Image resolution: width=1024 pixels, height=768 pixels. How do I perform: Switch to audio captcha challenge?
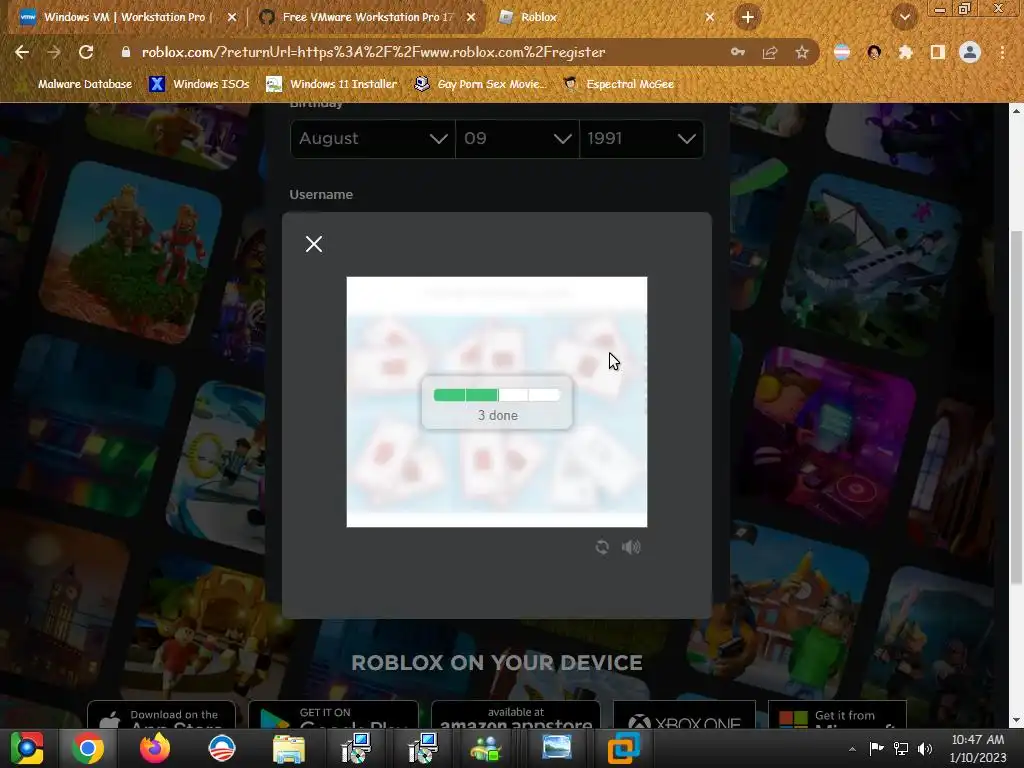(x=631, y=547)
